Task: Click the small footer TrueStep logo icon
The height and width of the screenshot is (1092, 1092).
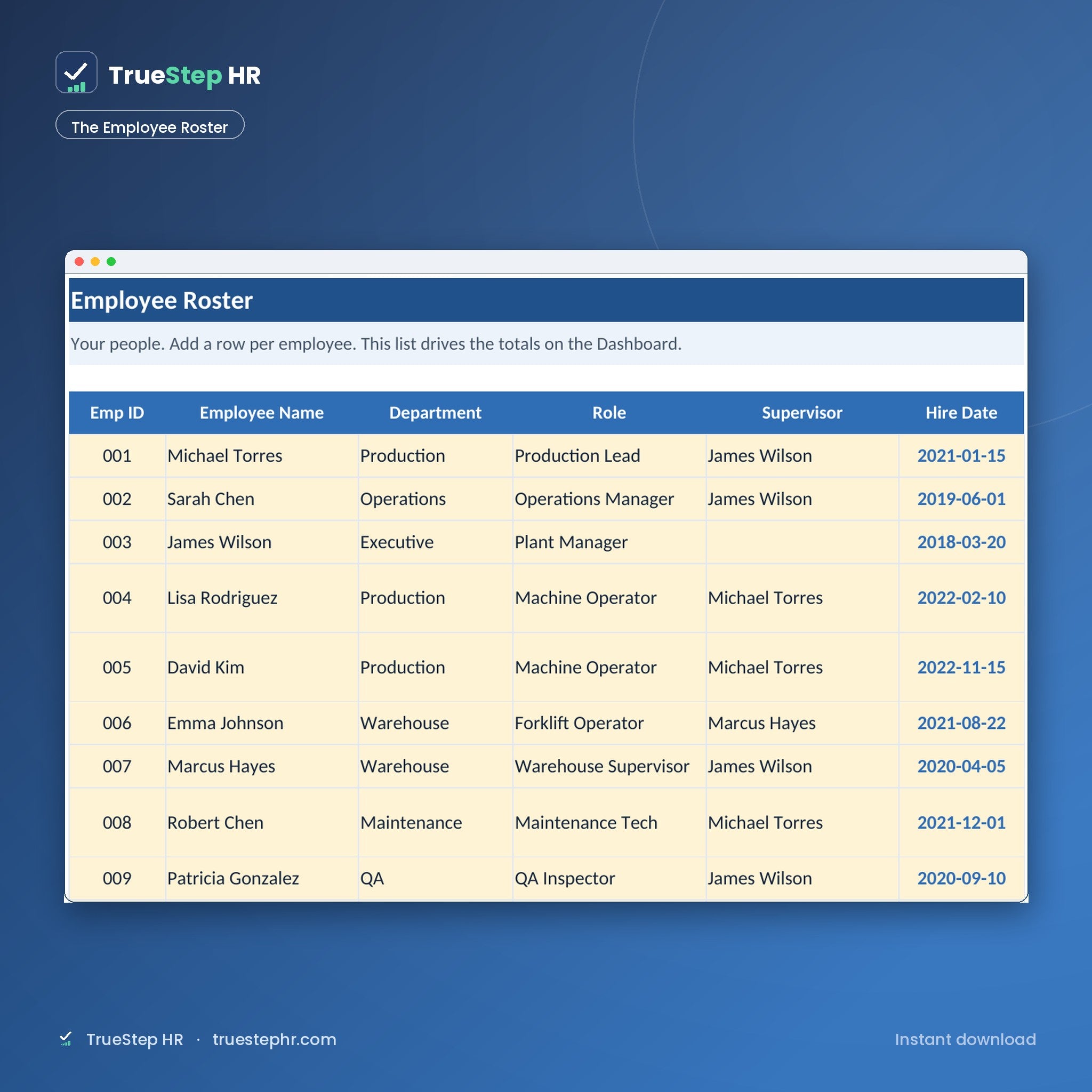Action: click(66, 1039)
